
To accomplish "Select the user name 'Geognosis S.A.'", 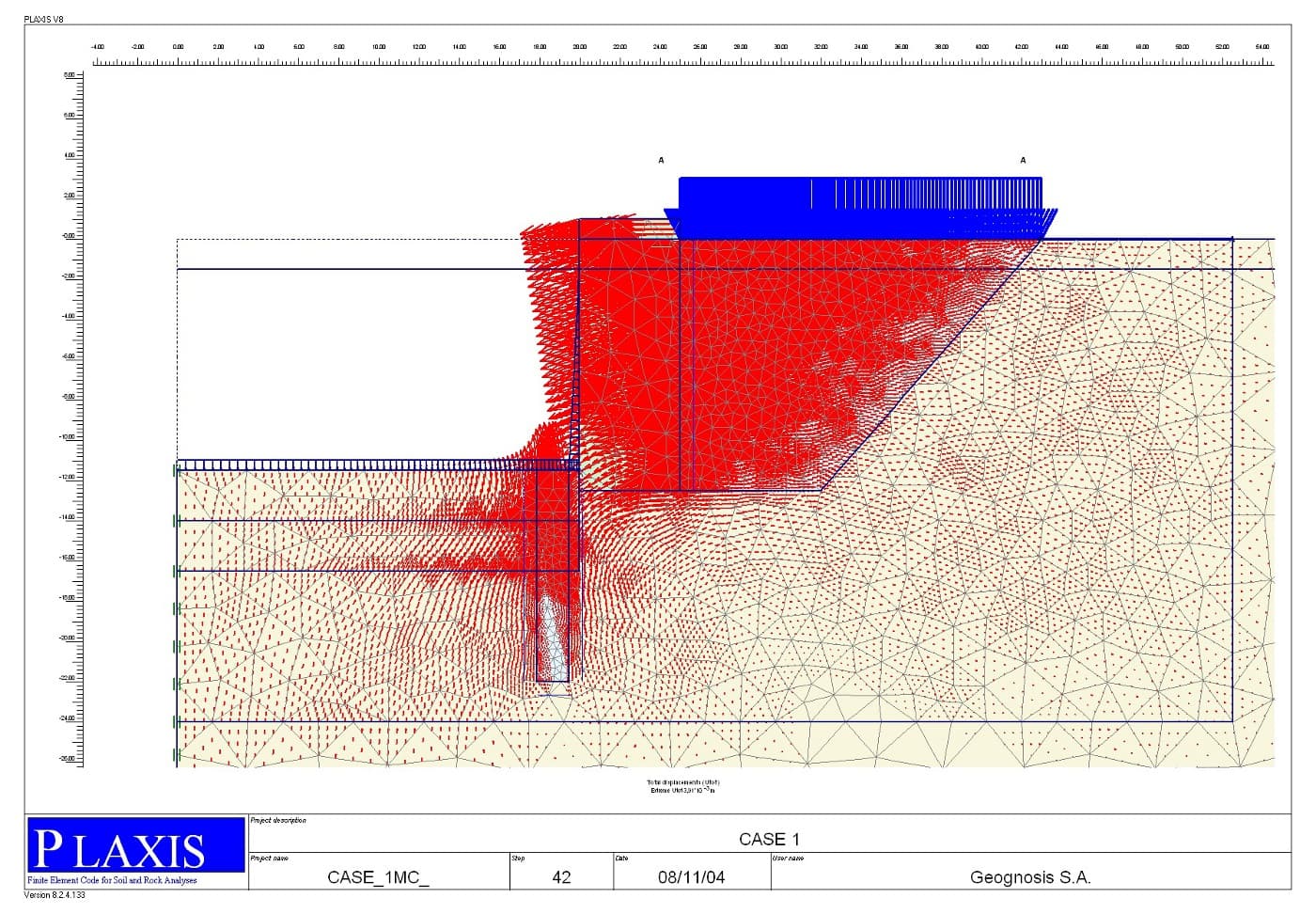I will pos(1030,877).
